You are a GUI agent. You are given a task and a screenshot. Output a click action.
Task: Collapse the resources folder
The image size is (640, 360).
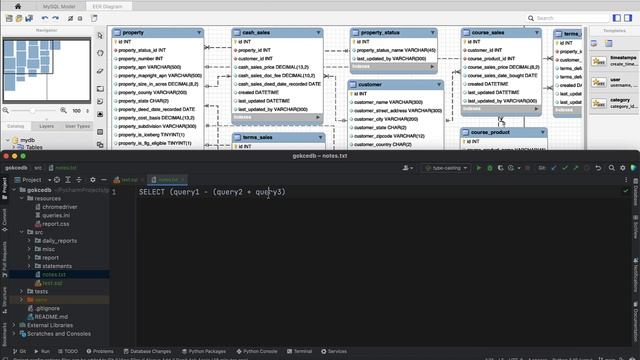(x=22, y=198)
